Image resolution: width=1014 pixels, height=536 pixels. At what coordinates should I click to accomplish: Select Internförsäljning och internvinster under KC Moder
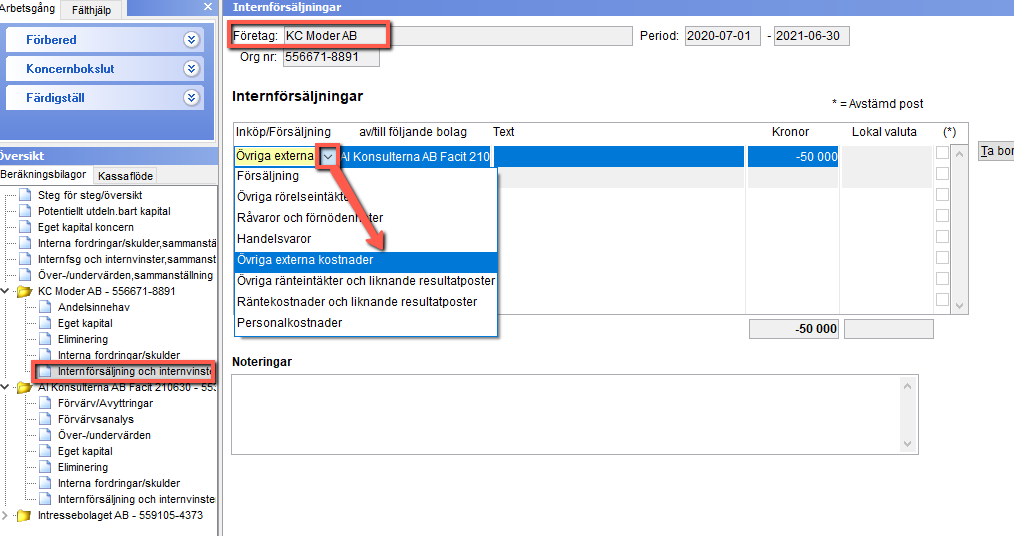coord(135,371)
